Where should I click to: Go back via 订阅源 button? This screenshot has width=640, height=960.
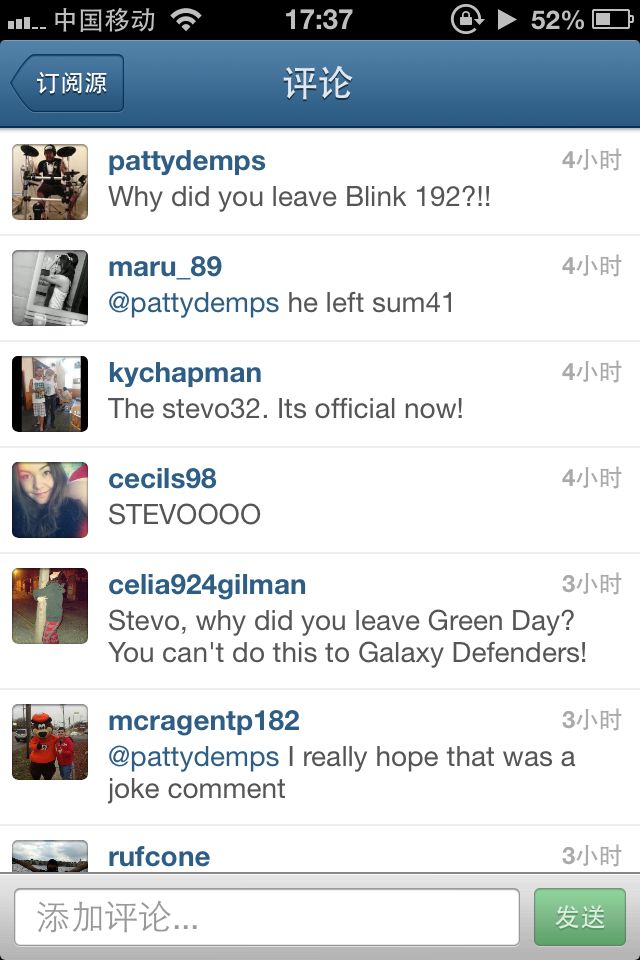(x=67, y=83)
